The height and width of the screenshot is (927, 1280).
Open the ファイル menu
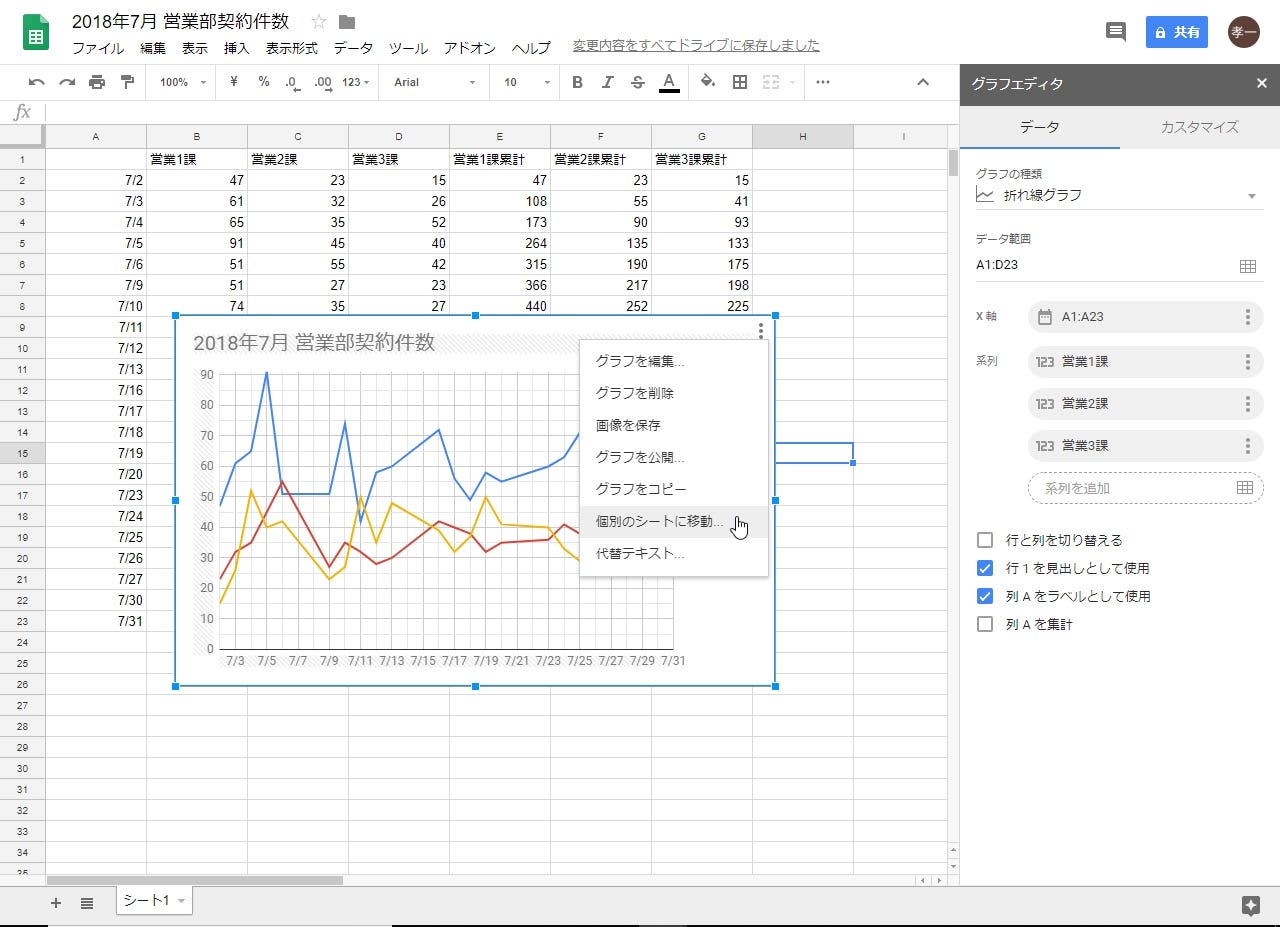98,48
